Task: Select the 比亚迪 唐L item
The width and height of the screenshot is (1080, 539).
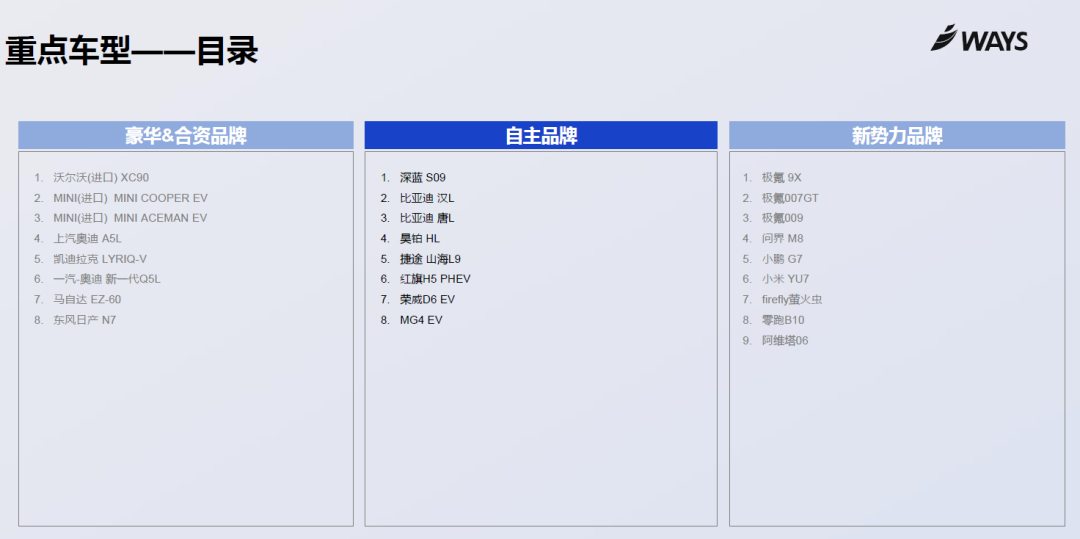Action: (x=427, y=218)
